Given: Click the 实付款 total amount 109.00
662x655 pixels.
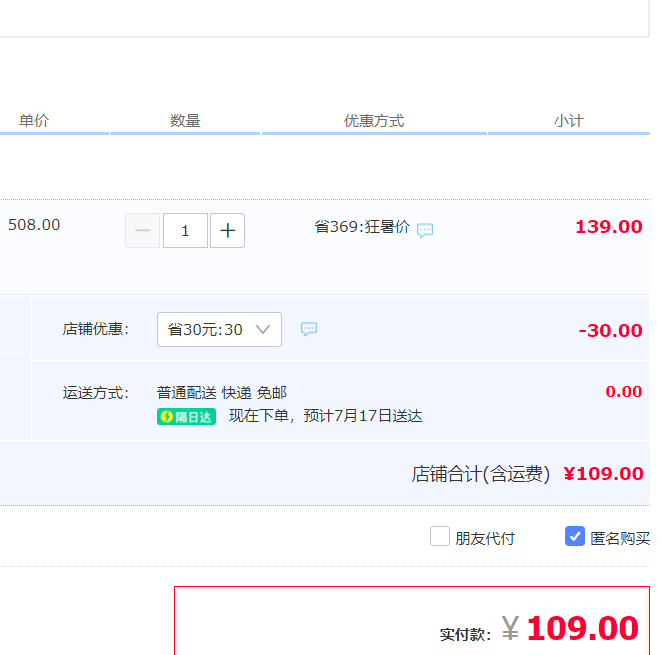Looking at the screenshot, I should [581, 628].
